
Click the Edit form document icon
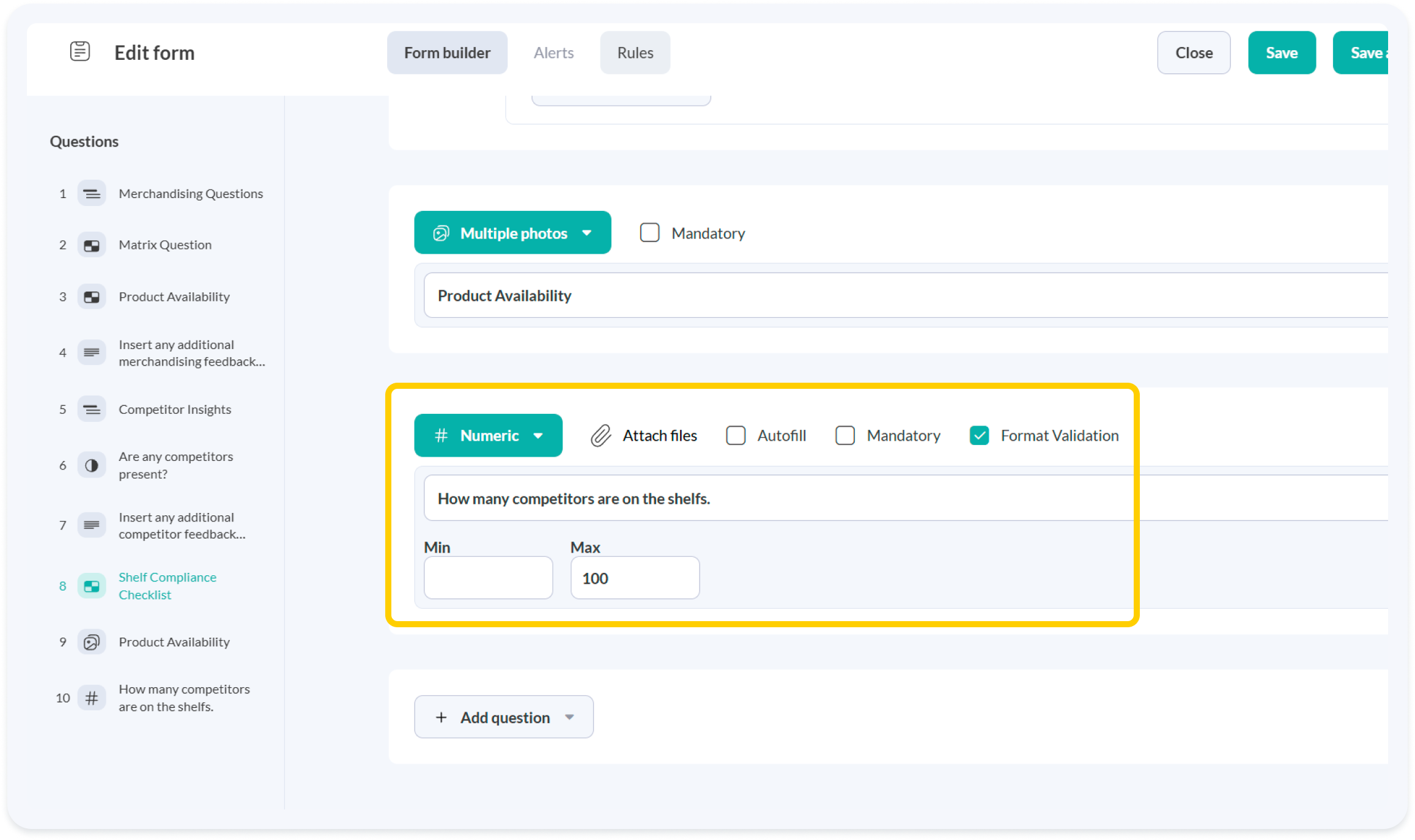(79, 52)
